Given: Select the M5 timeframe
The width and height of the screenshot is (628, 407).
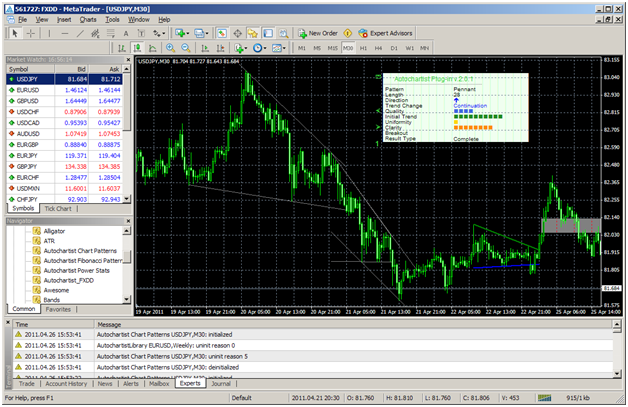Looking at the screenshot, I should (317, 48).
